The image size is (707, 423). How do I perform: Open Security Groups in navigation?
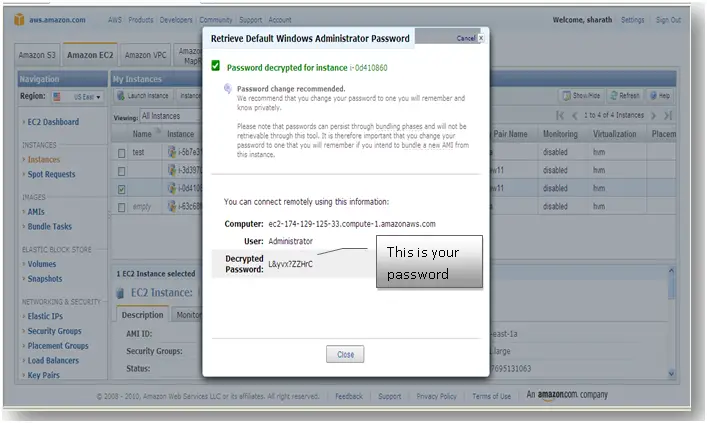[x=55, y=331]
